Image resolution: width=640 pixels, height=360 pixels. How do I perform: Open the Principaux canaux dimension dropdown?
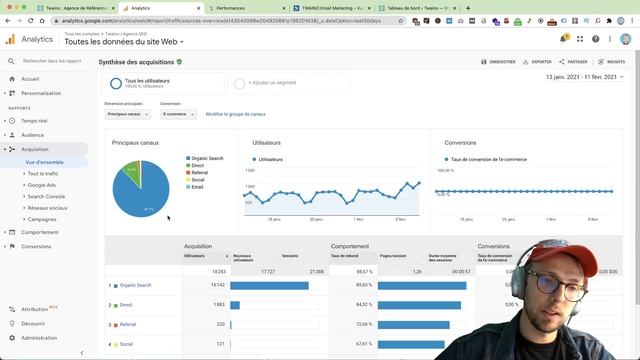127,114
